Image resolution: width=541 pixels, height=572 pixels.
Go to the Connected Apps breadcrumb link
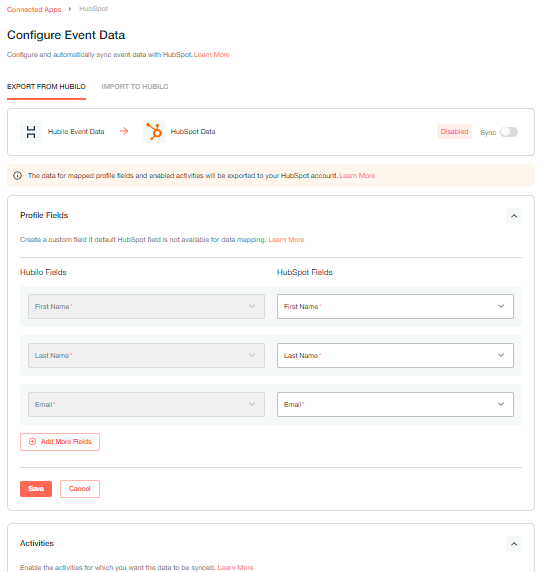coord(34,9)
